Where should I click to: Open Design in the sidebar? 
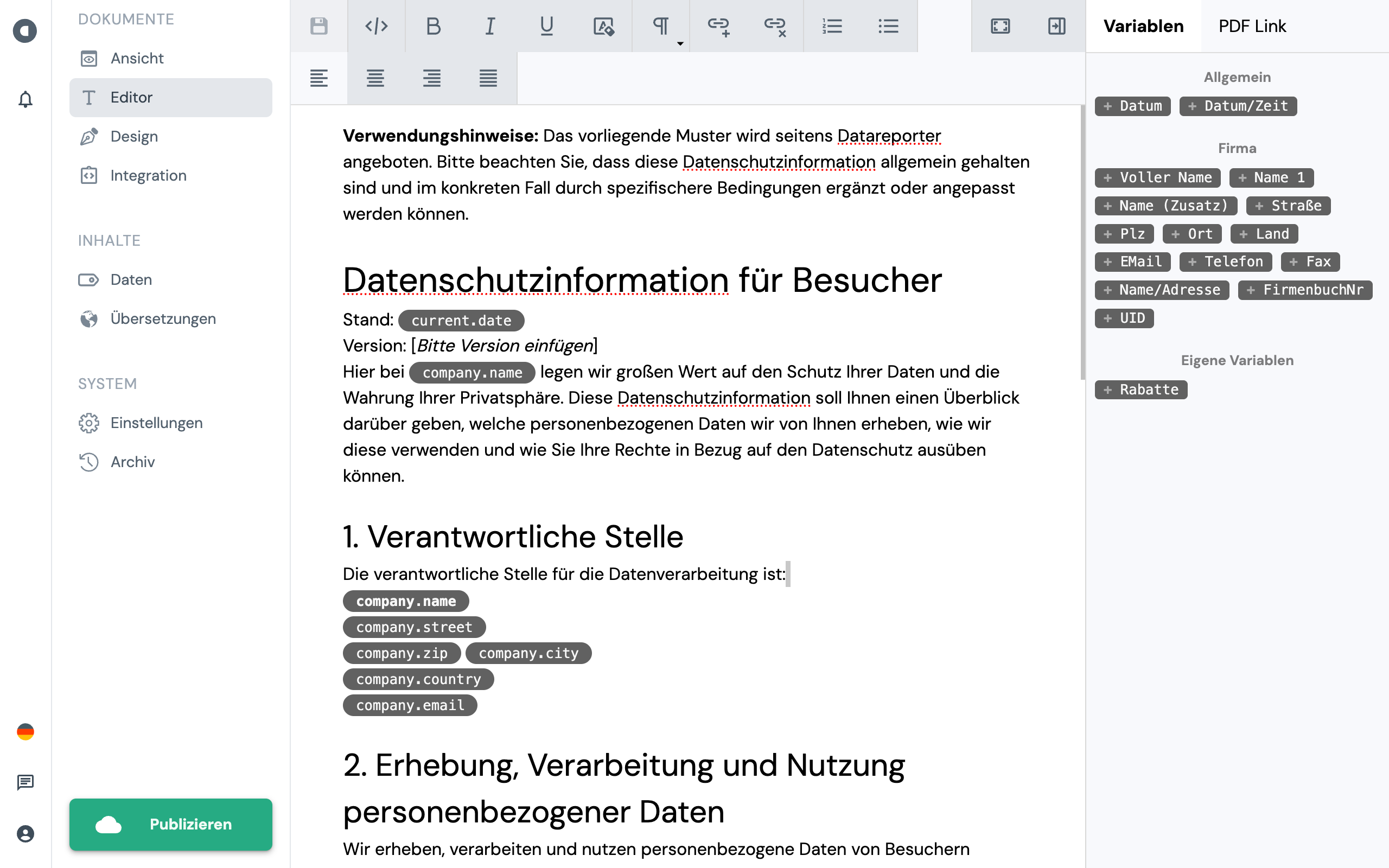pyautogui.click(x=133, y=137)
